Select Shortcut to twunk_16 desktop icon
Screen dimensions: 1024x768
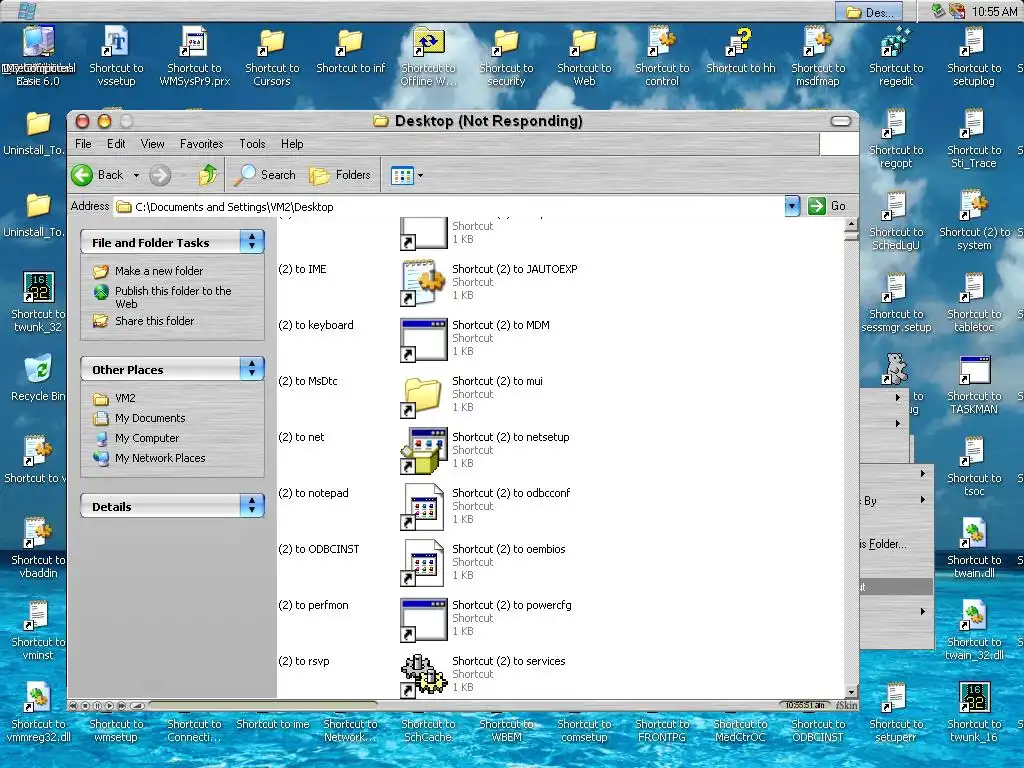pyautogui.click(x=974, y=713)
